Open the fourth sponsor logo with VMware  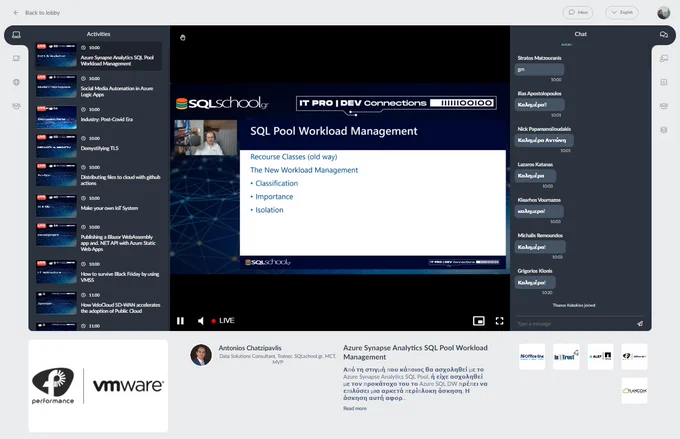pos(634,357)
